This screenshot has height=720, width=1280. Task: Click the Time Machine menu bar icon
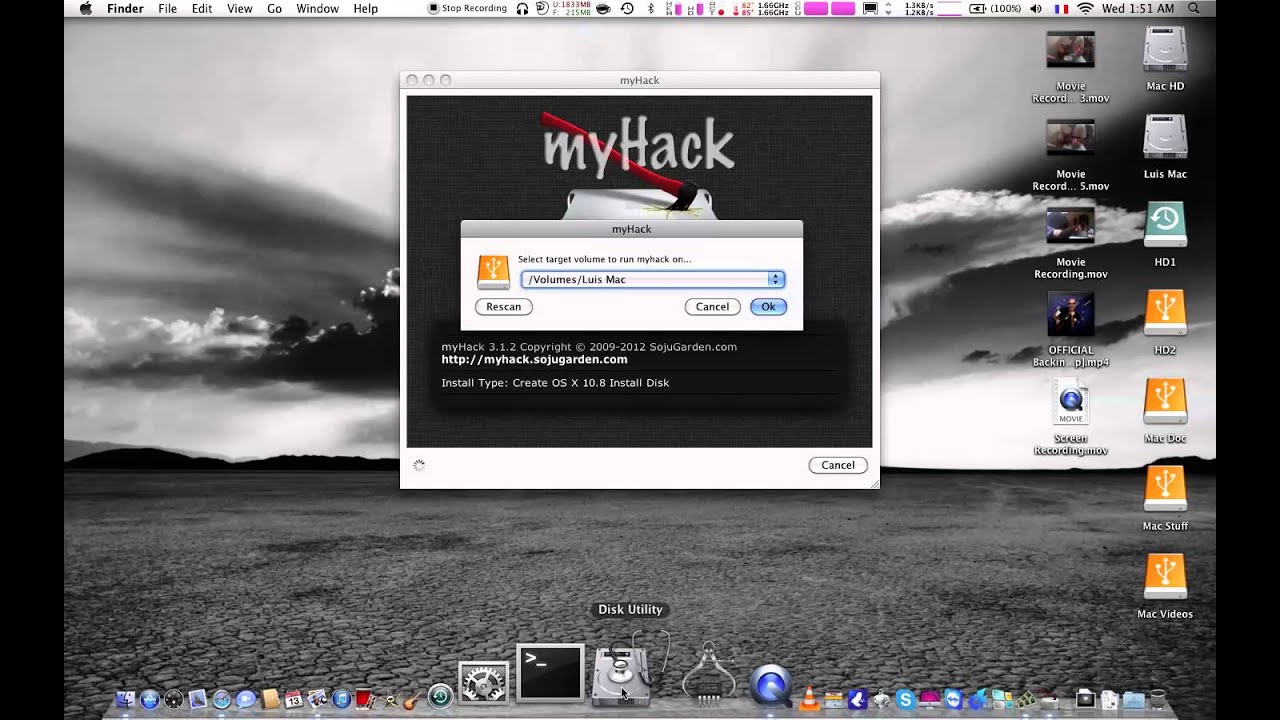(627, 8)
